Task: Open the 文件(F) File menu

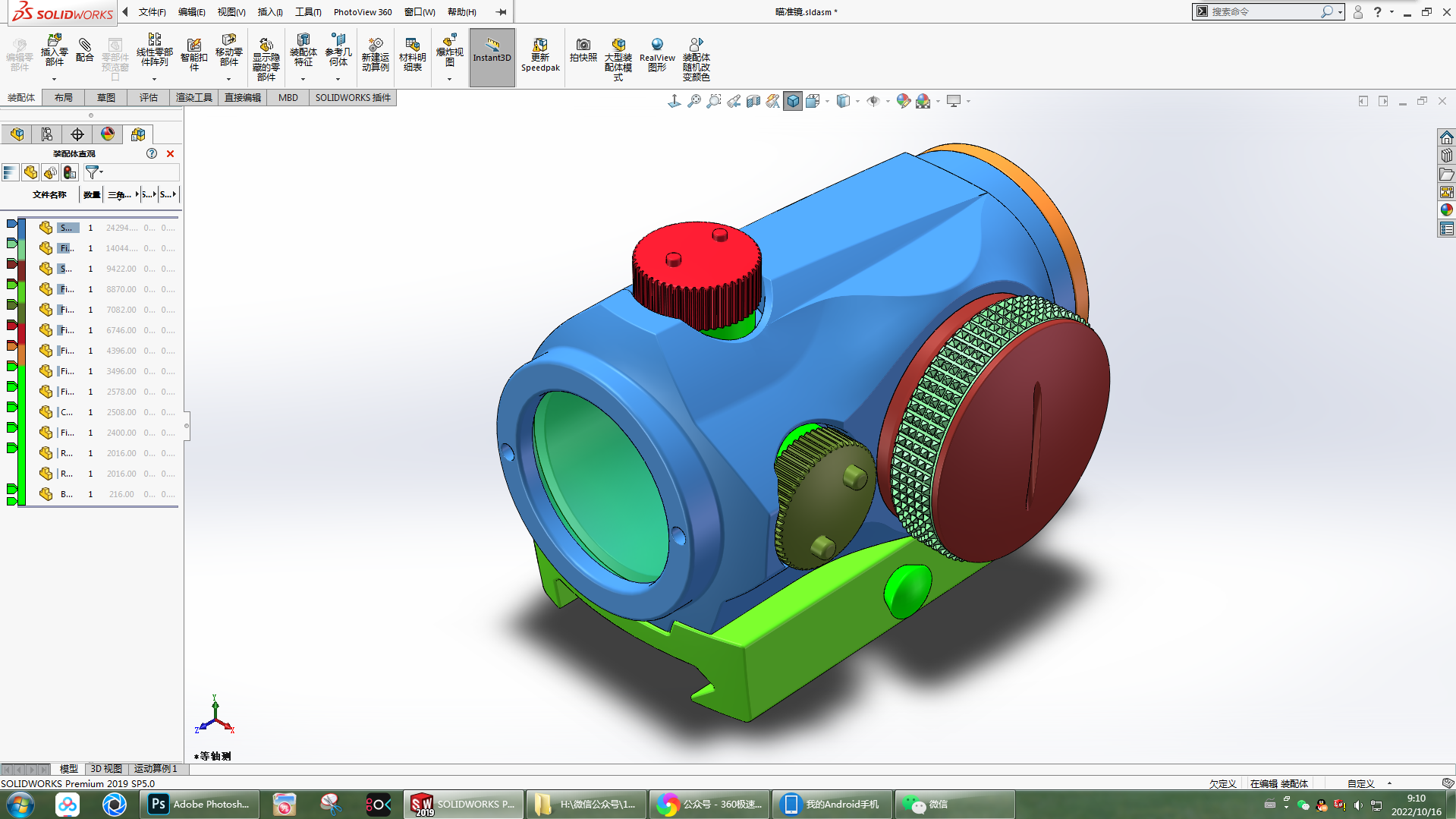Action: [152, 12]
